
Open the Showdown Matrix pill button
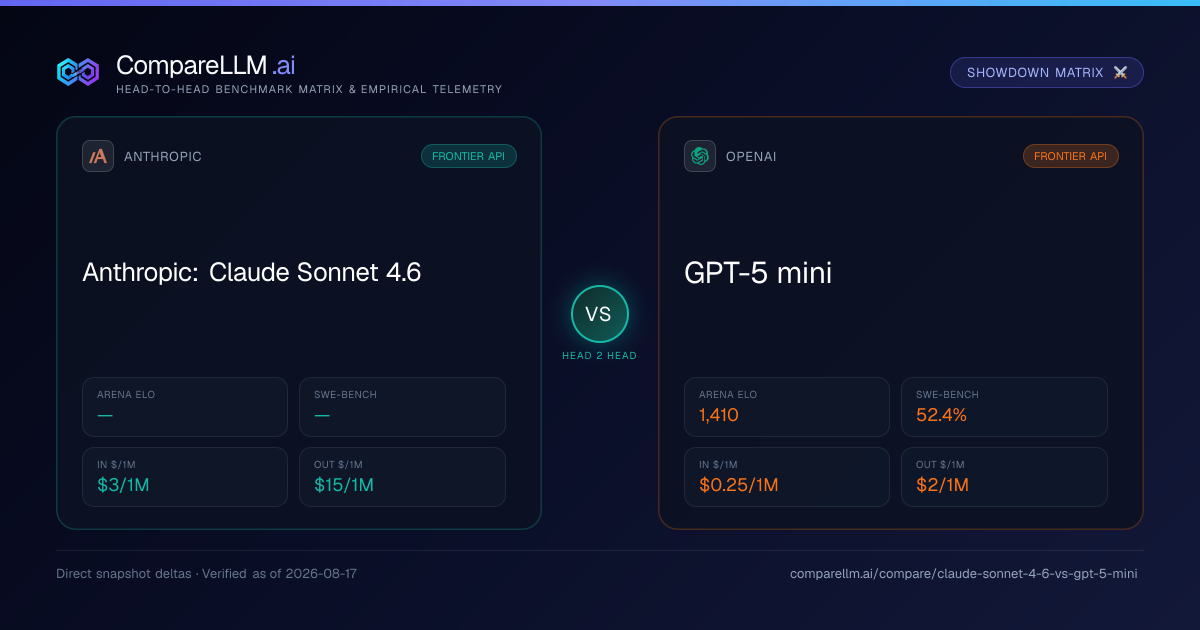pos(1047,73)
